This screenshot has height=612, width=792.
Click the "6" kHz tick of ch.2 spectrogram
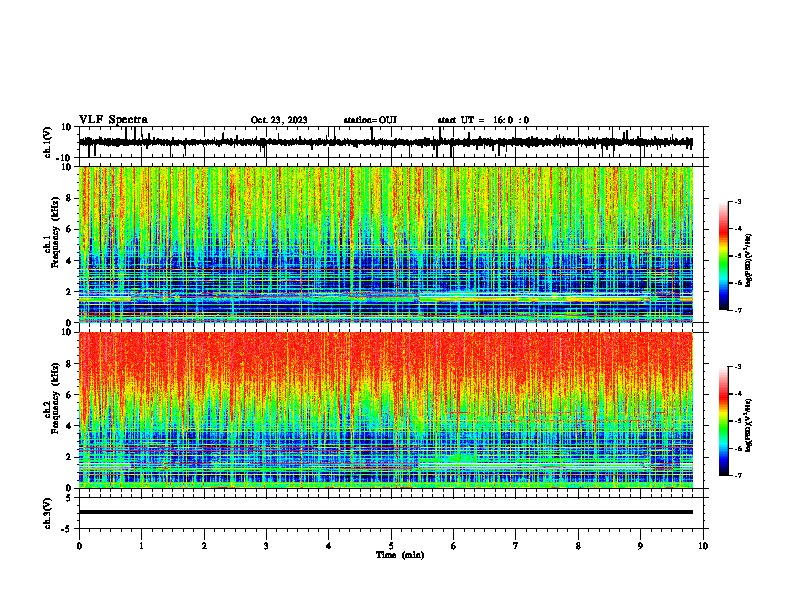pos(70,395)
